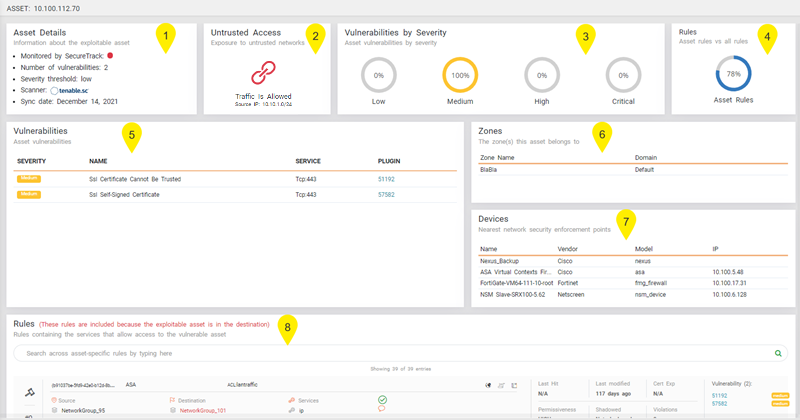
Task: Click the NetworkGroup_101 destination link
Action: [203, 409]
